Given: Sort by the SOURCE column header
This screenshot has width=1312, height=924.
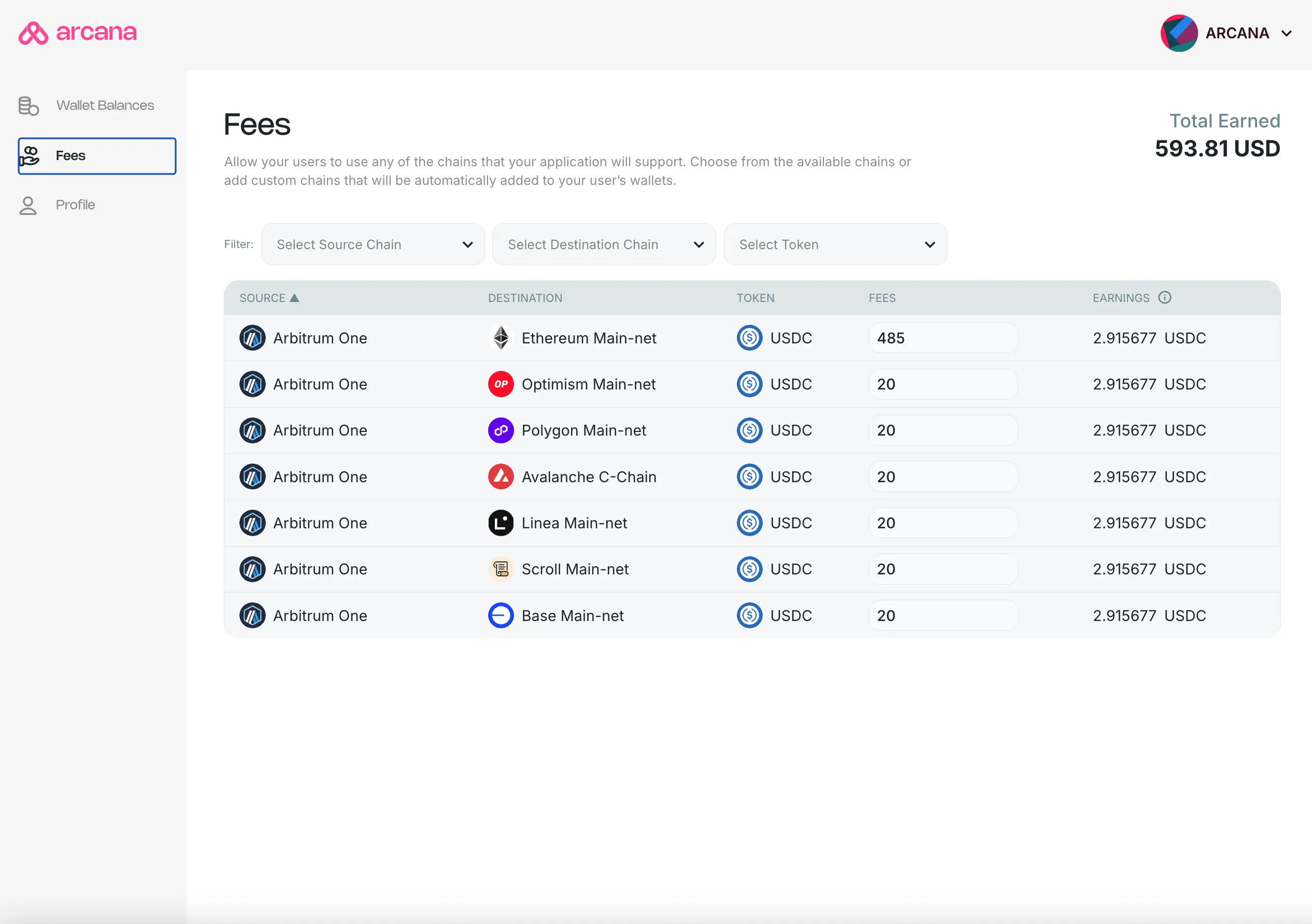Looking at the screenshot, I should pos(262,298).
